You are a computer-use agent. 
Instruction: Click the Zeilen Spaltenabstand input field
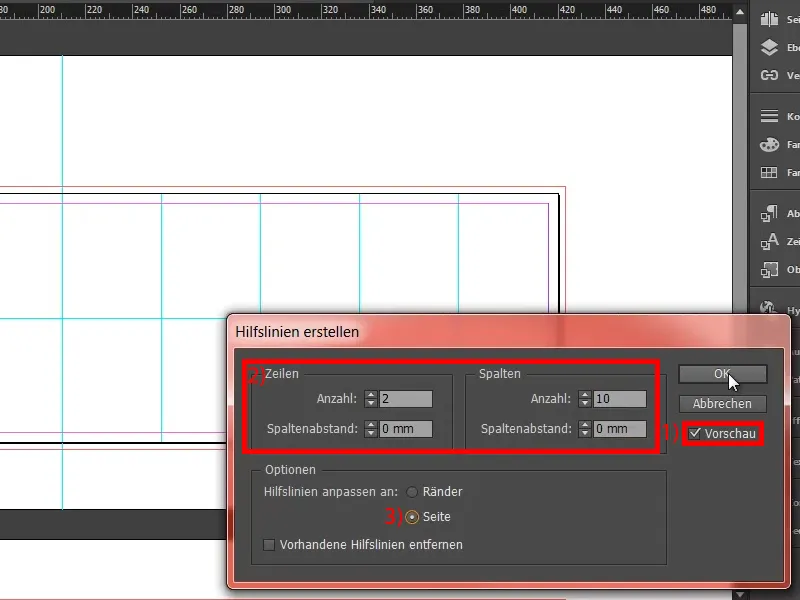tap(406, 429)
